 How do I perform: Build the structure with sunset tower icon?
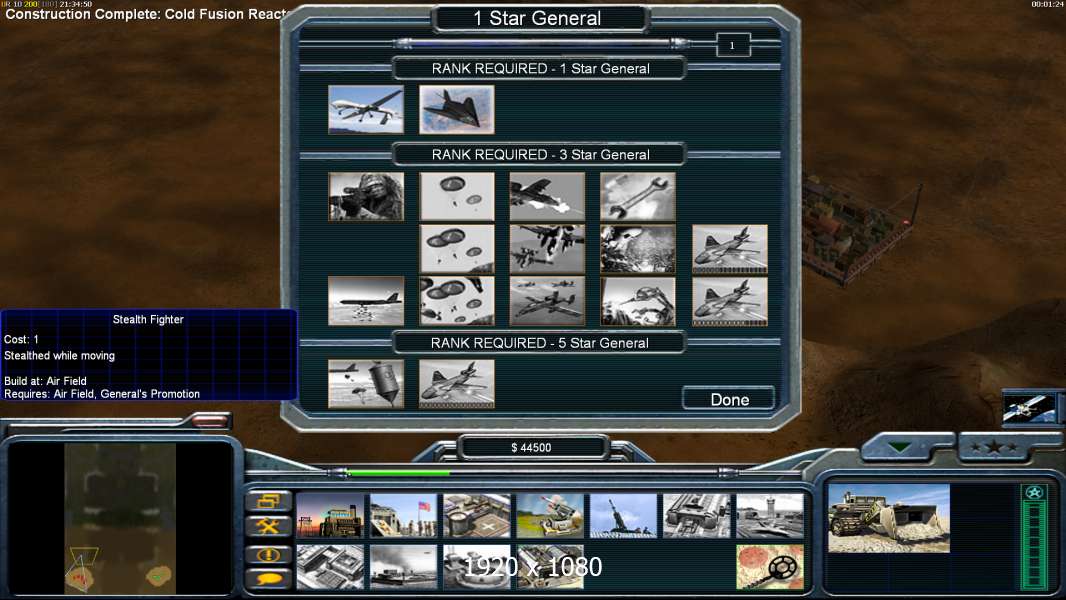[330, 516]
